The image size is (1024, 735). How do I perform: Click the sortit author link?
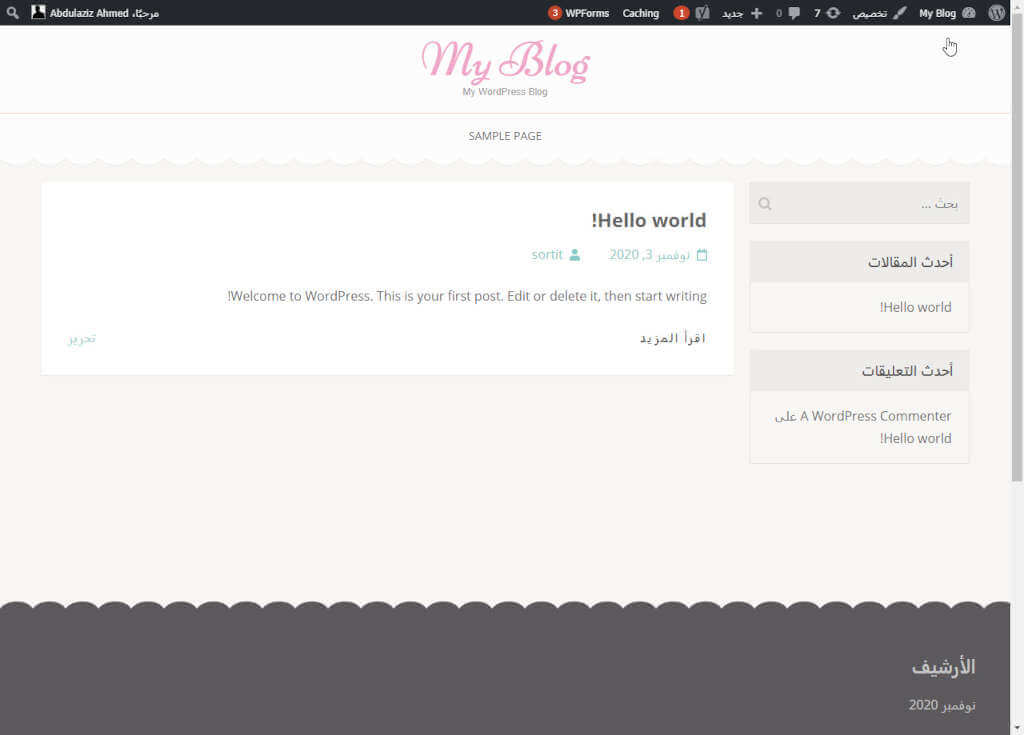pyautogui.click(x=547, y=255)
